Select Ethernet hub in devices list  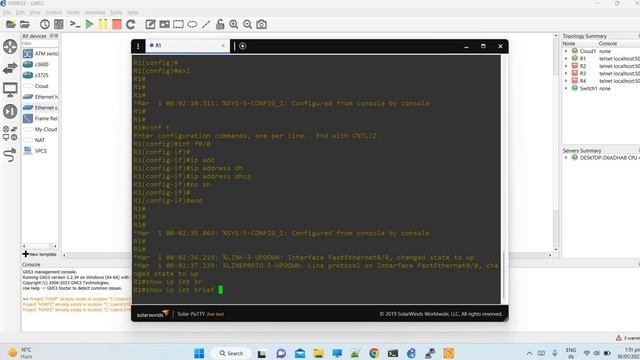pyautogui.click(x=40, y=97)
